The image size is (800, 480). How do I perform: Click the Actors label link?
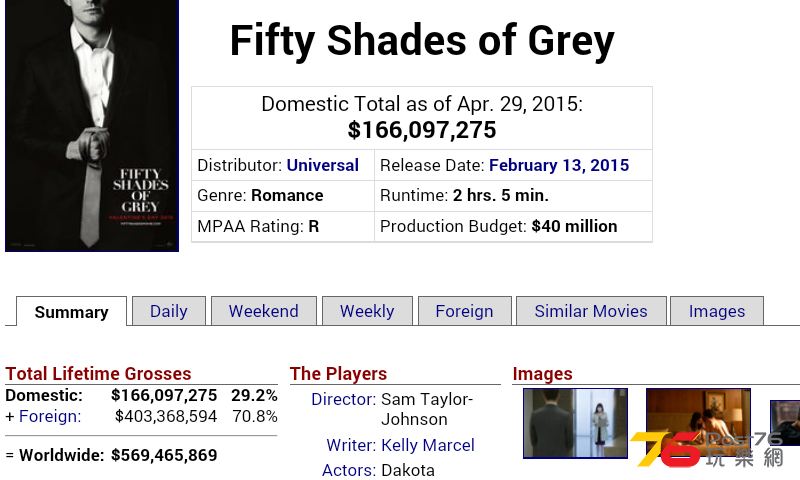tap(349, 470)
